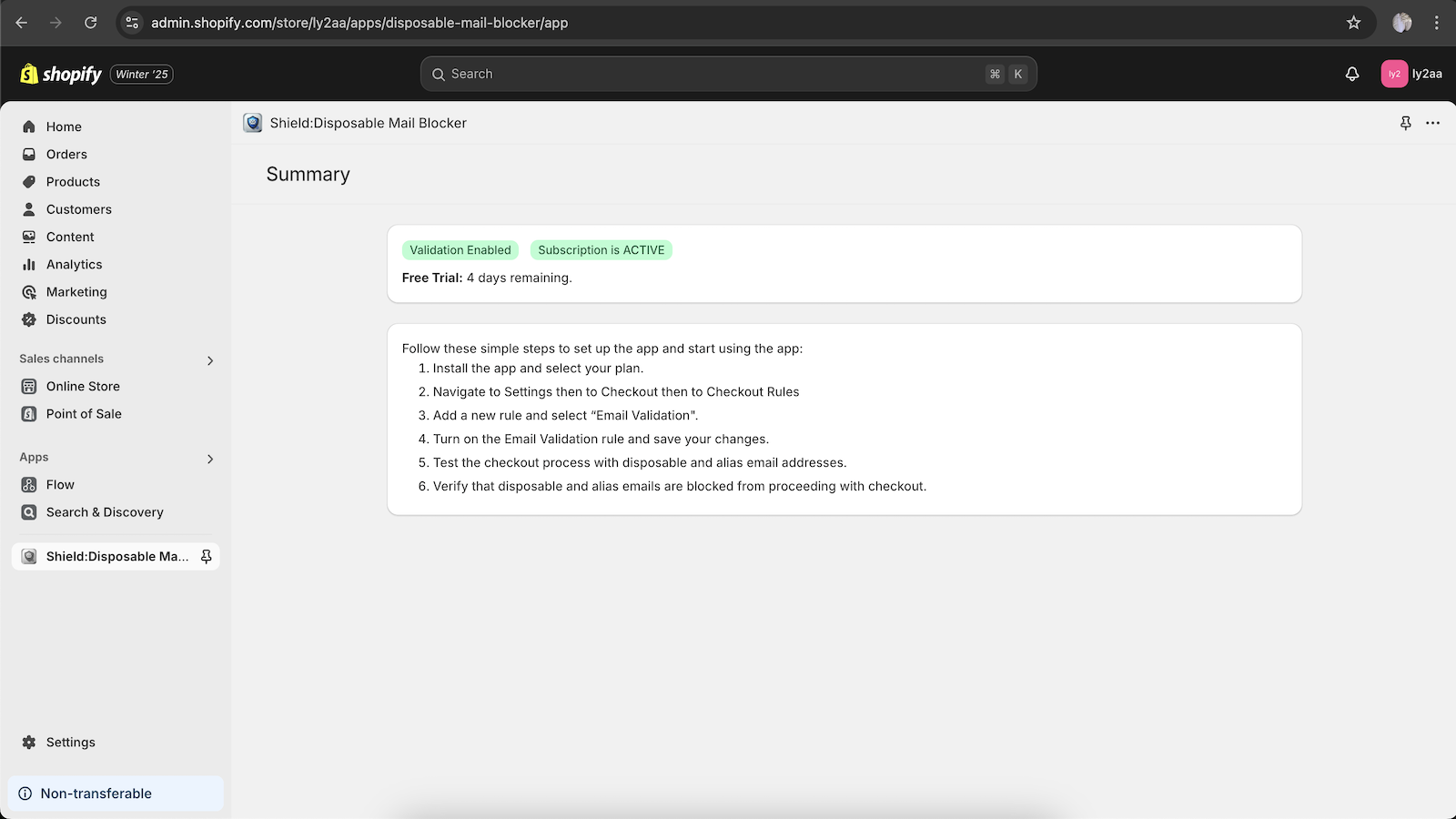1456x819 pixels.
Task: Open Analytics from the sidebar
Action: pos(74,264)
